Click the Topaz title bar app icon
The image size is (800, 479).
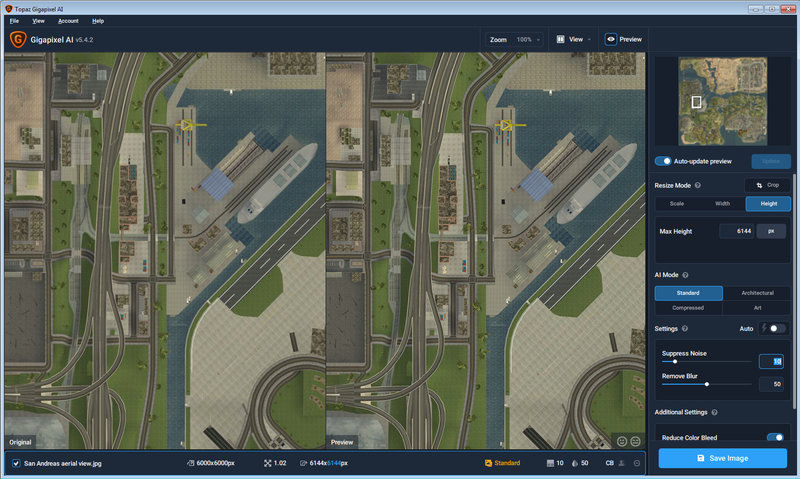pos(8,9)
